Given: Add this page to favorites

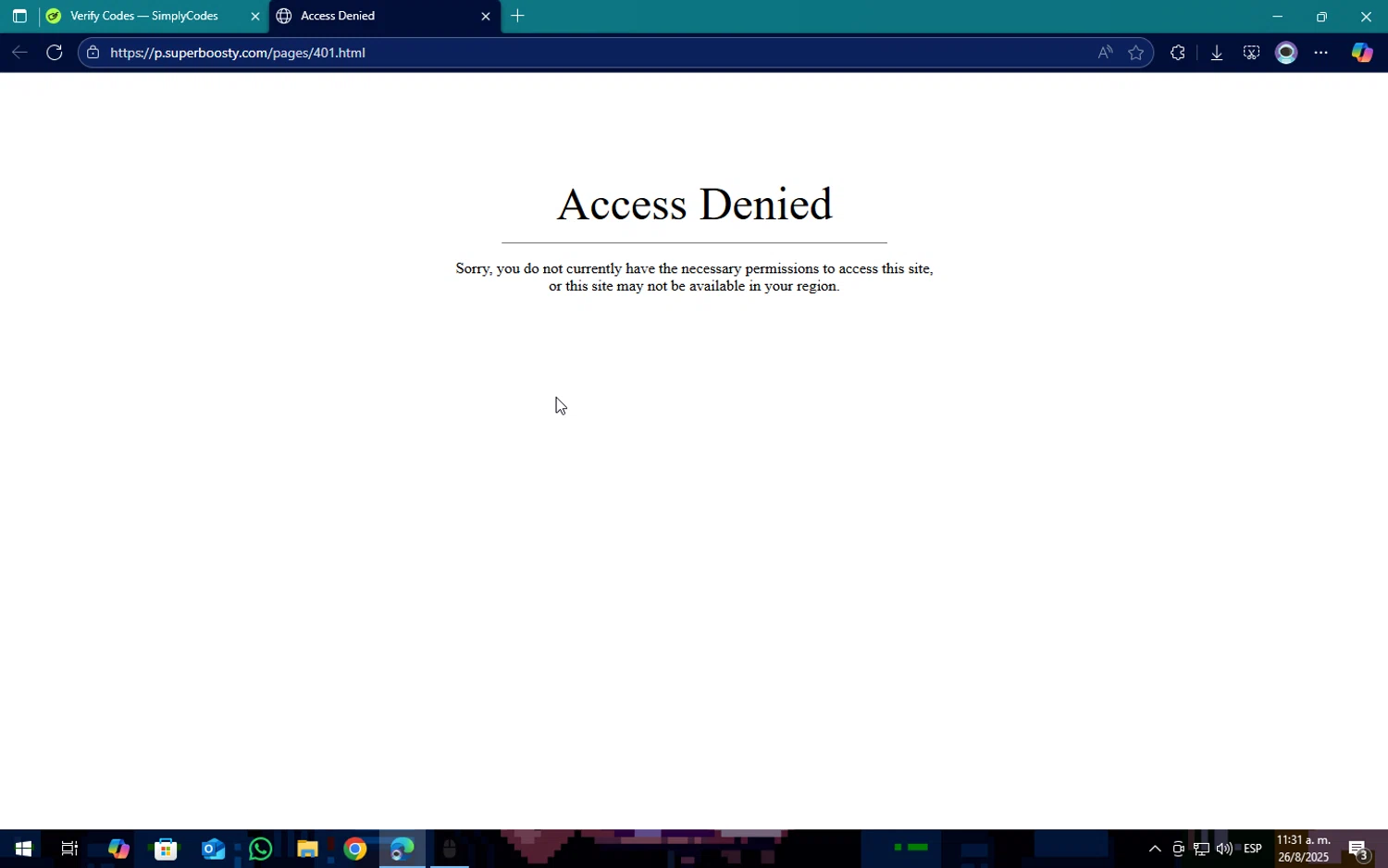Looking at the screenshot, I should click(x=1136, y=53).
